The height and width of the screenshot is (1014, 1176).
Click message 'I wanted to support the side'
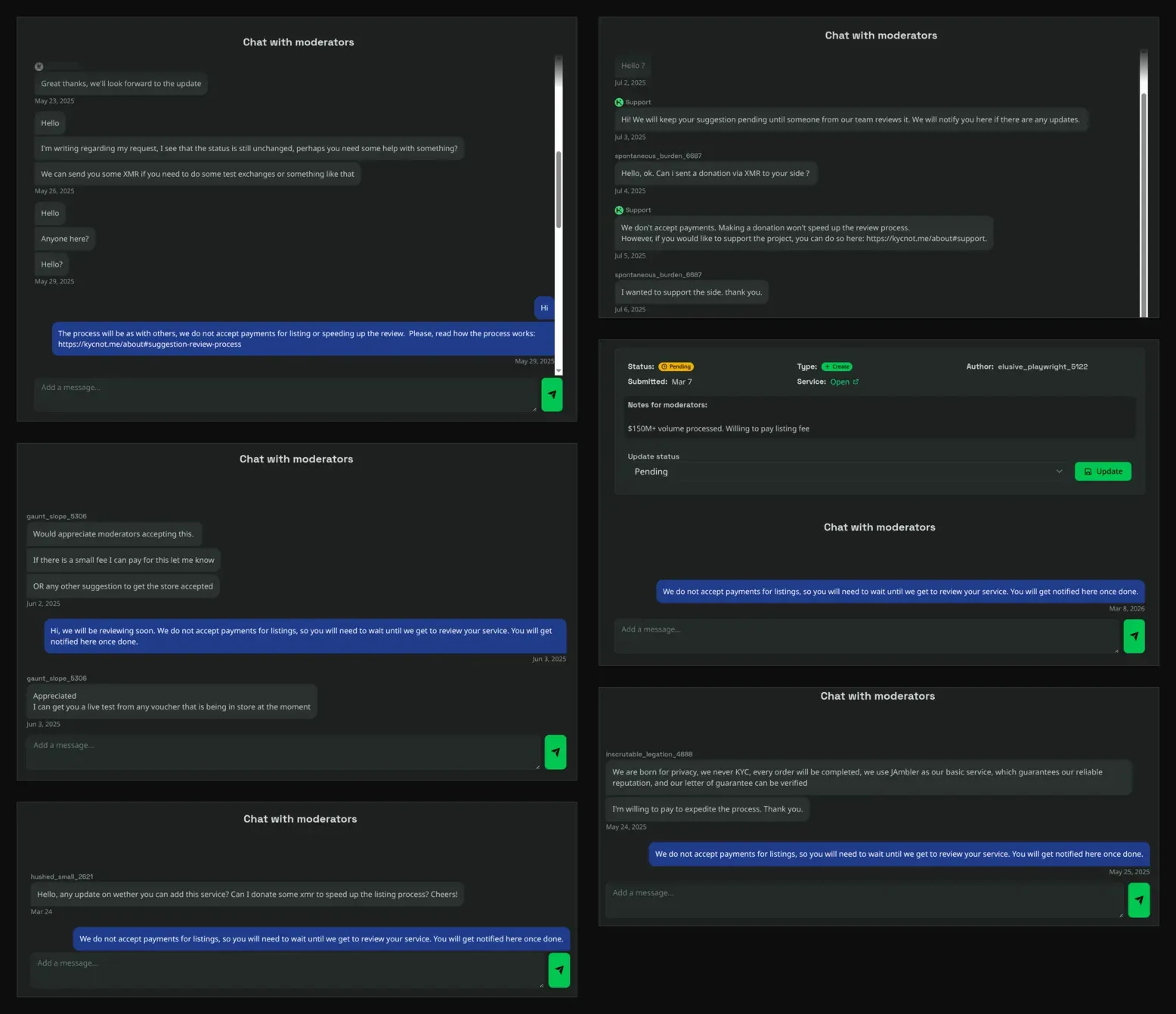(692, 292)
